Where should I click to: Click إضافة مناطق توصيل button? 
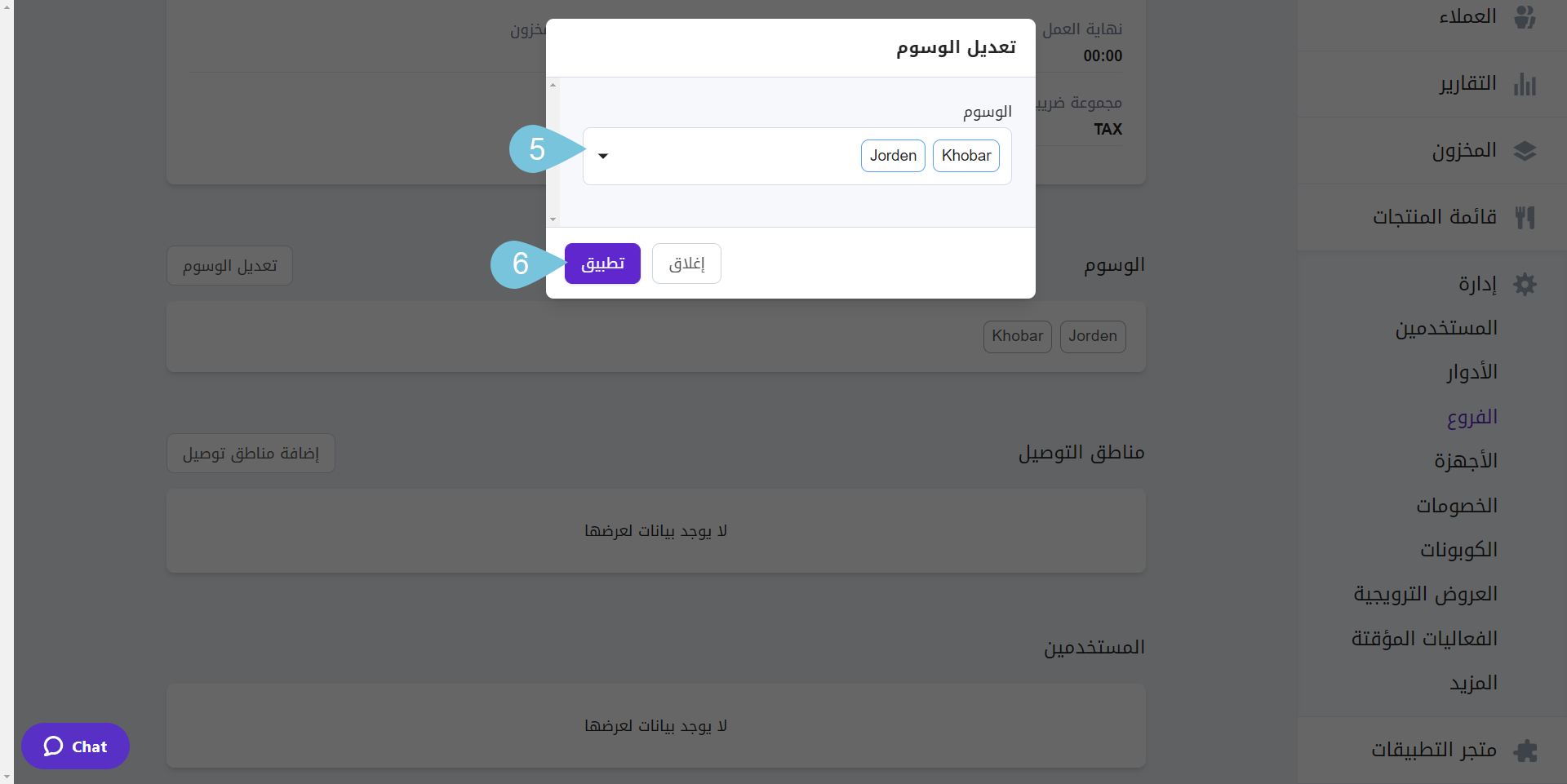(250, 453)
